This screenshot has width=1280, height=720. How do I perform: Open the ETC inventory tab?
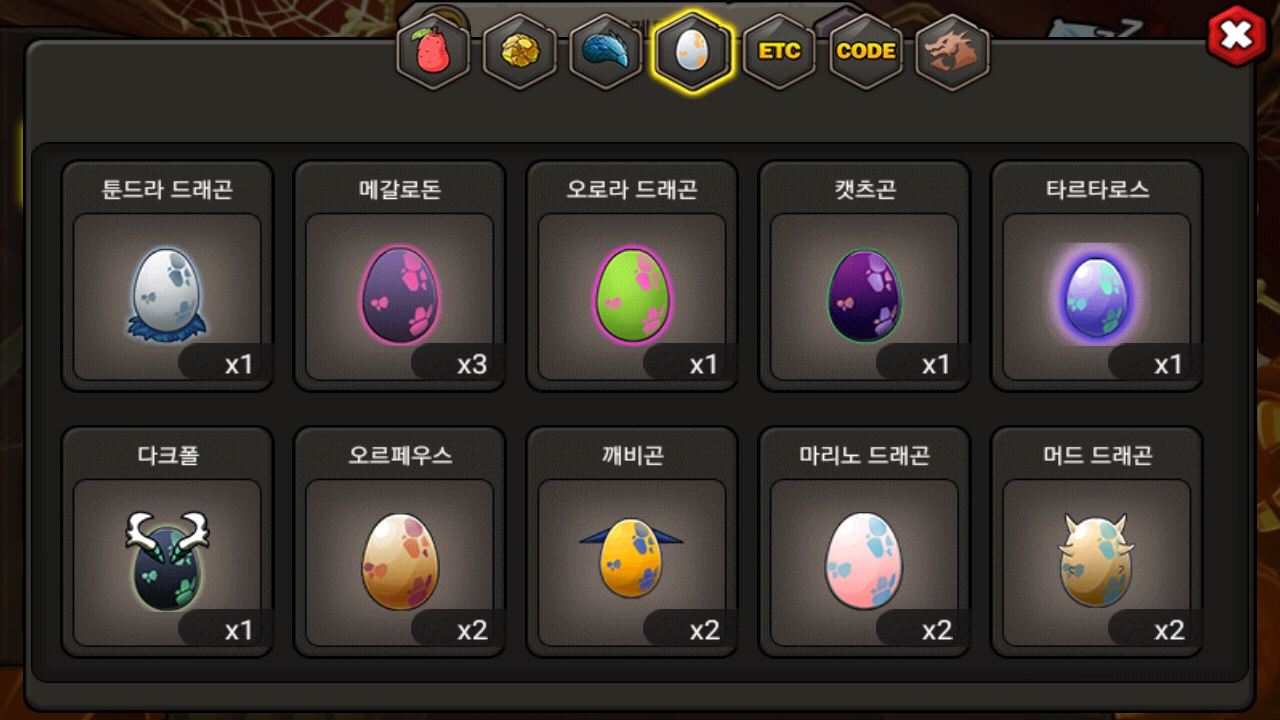click(779, 52)
